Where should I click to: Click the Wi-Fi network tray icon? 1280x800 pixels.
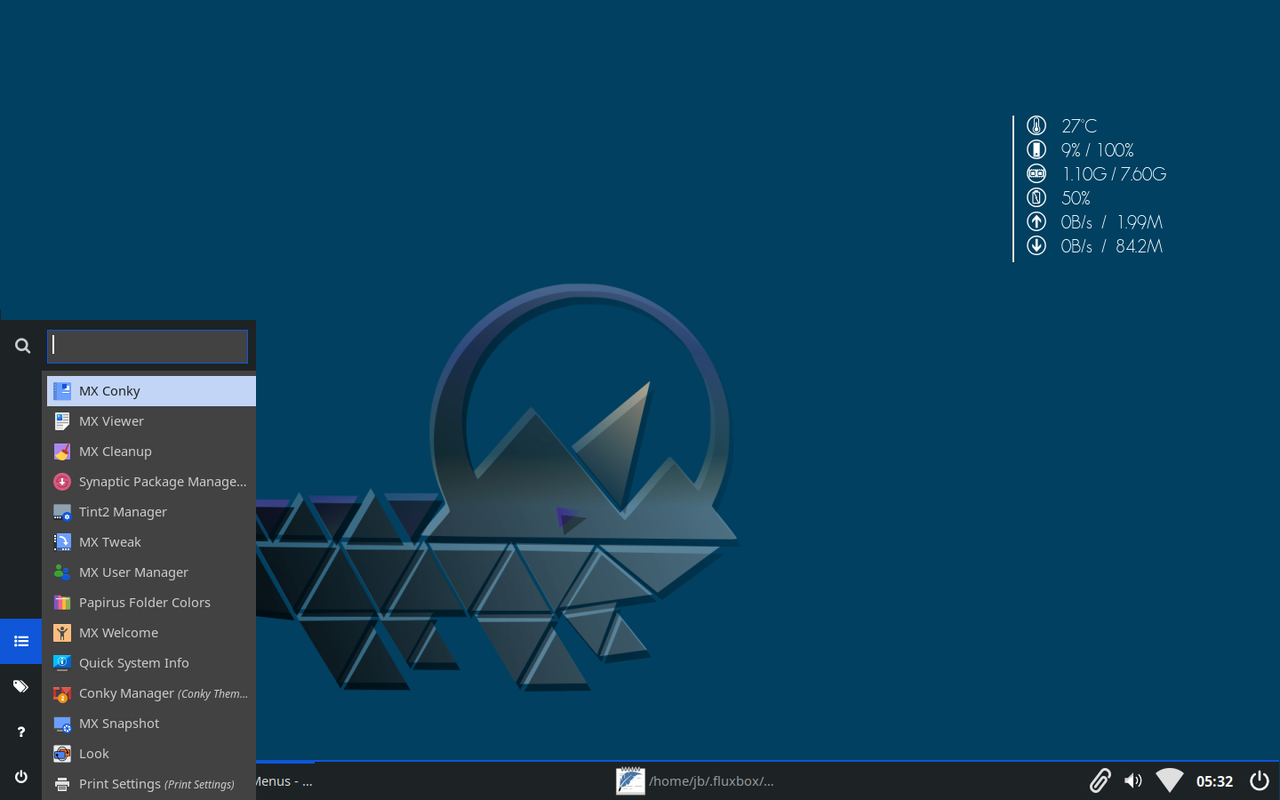[x=1169, y=781]
